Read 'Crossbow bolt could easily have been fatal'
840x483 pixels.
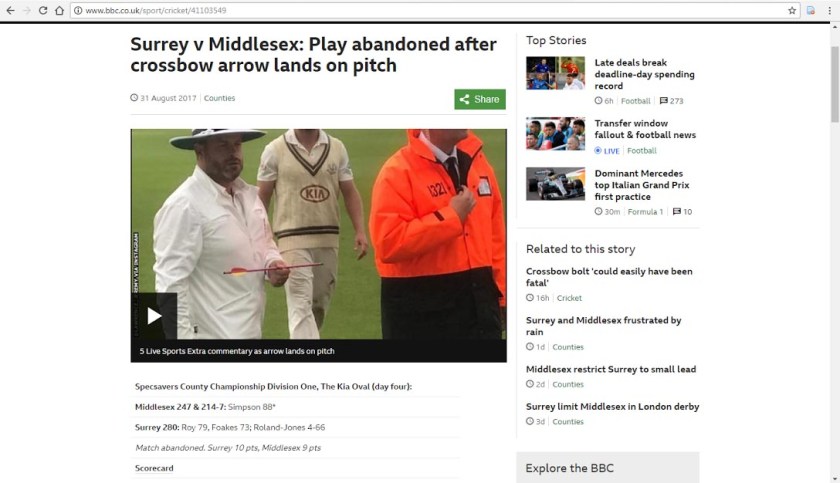click(x=609, y=277)
